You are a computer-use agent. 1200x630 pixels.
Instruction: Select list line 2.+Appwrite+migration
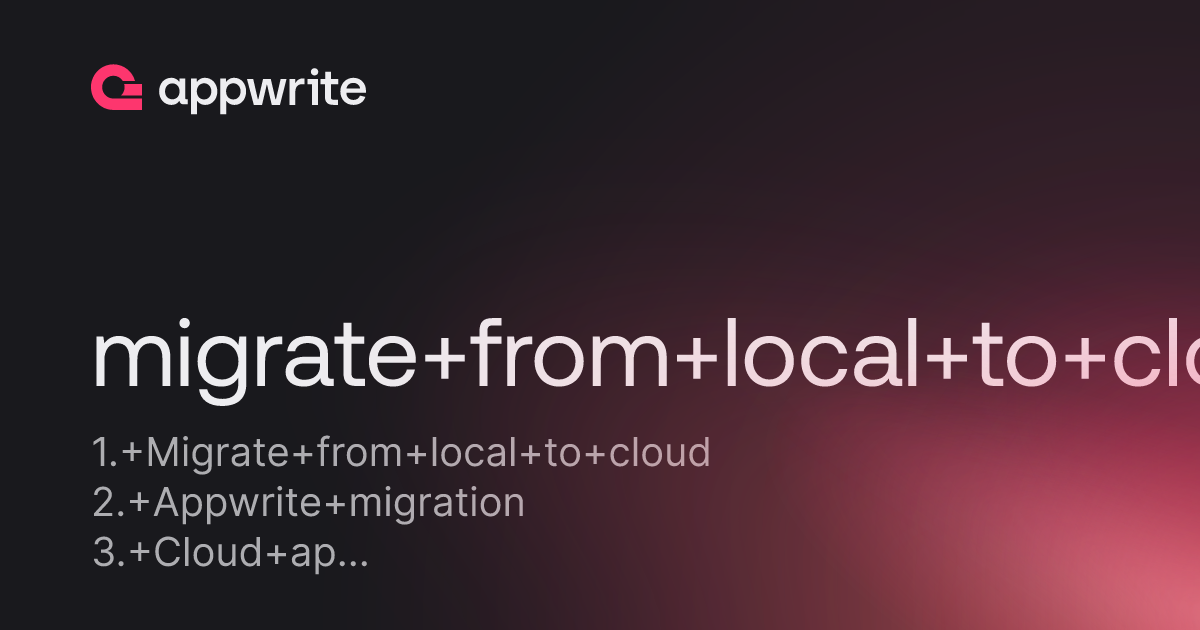[x=308, y=503]
